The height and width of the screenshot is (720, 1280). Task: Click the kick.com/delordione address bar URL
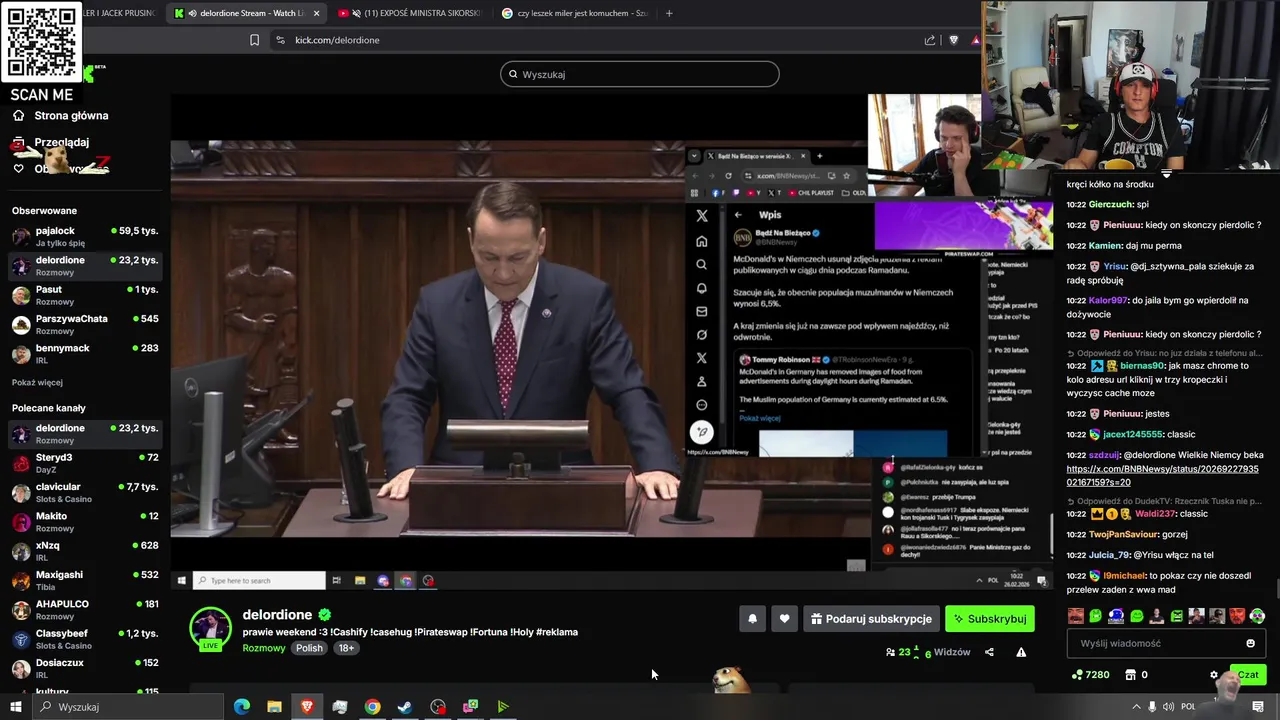337,40
